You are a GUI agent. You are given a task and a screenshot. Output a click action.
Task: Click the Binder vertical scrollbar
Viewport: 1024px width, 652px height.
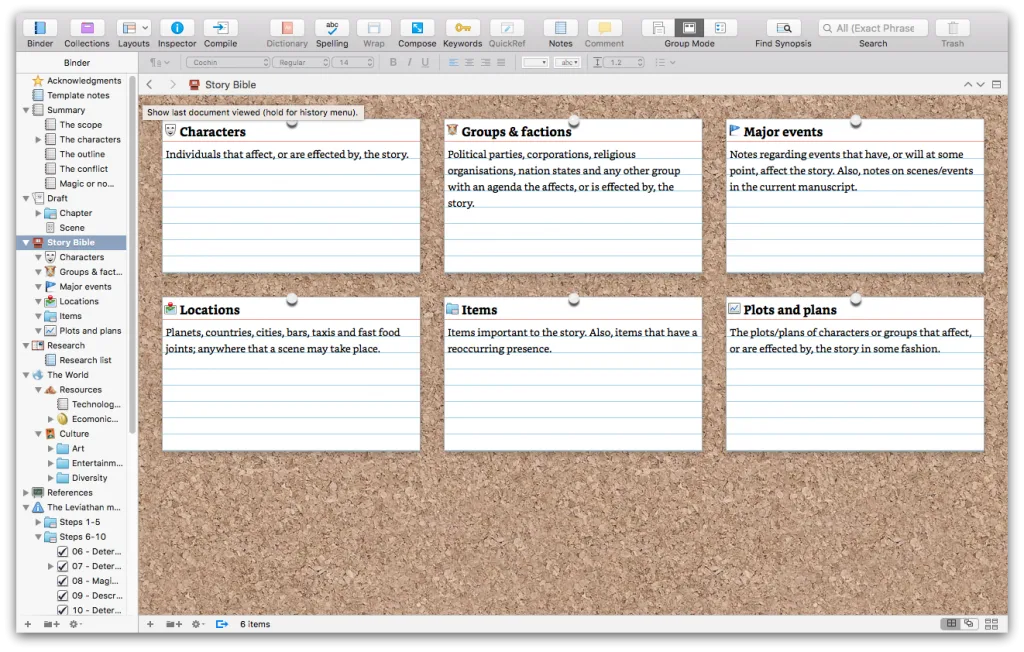pos(133,255)
